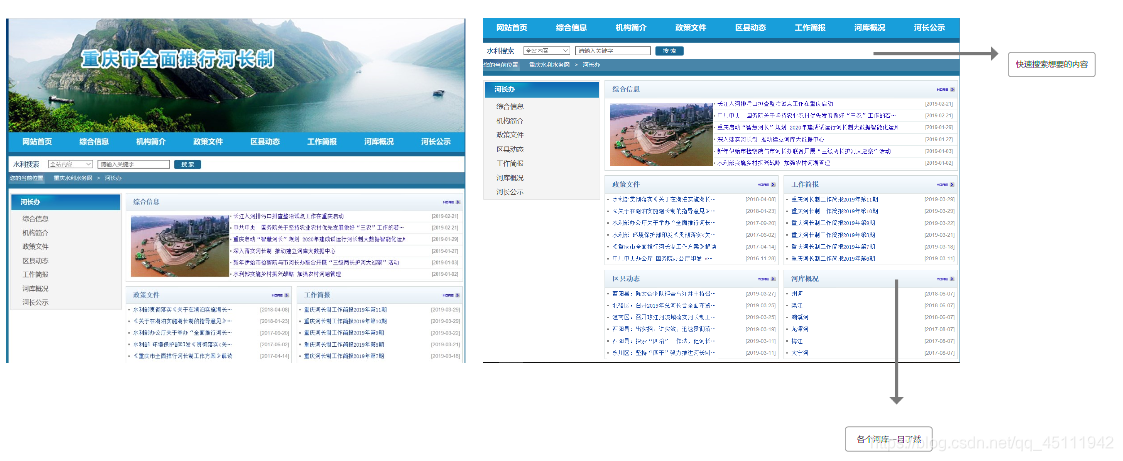Image resolution: width=1123 pixels, height=461 pixels.
Task: Open 区县动态 in left page sidebar
Action: pos(35,261)
